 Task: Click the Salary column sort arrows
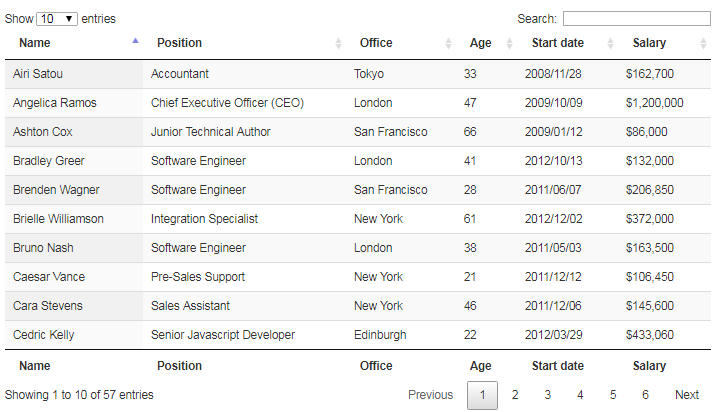coord(703,43)
